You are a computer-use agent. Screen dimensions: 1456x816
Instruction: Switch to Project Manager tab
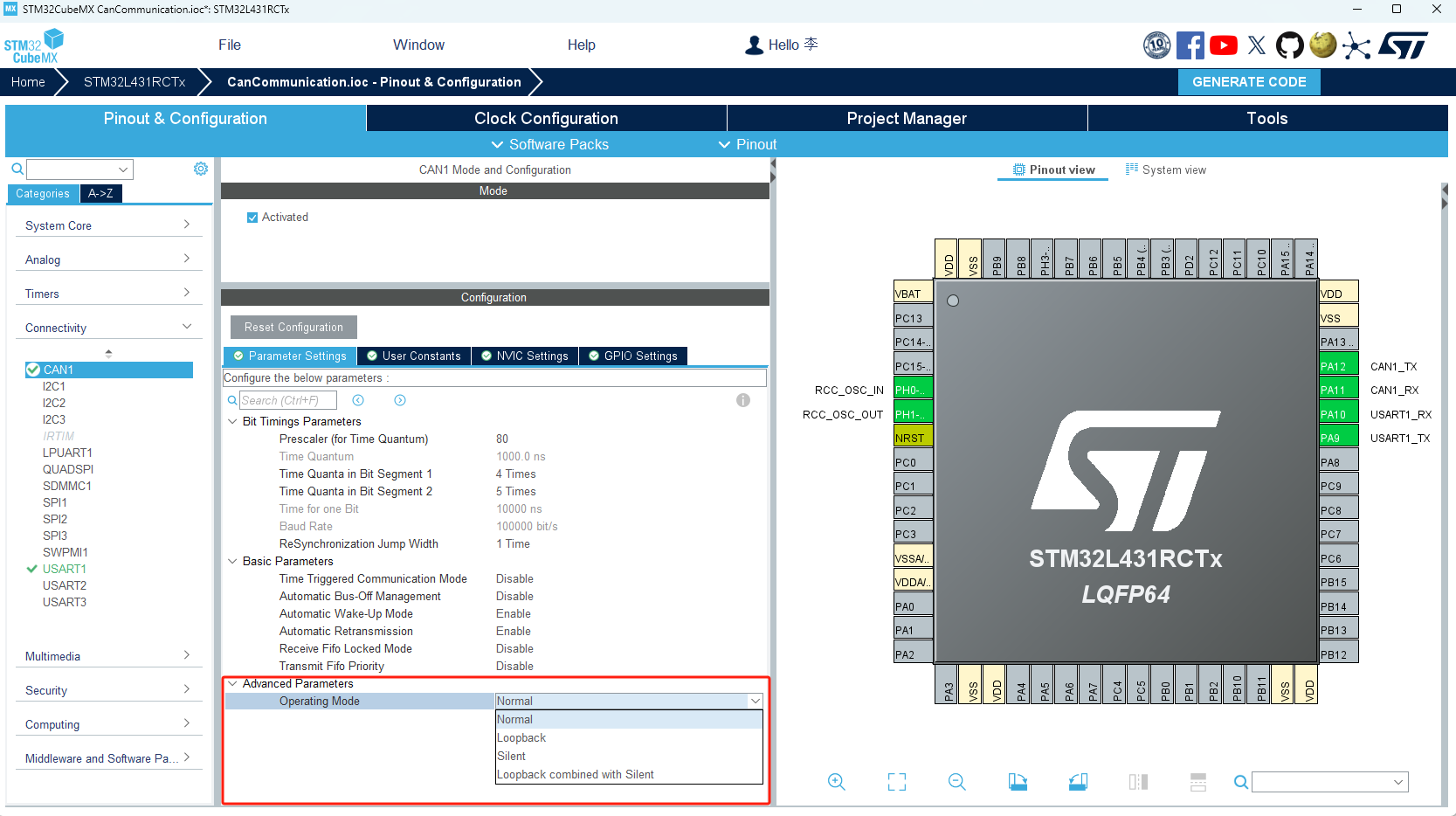(907, 118)
